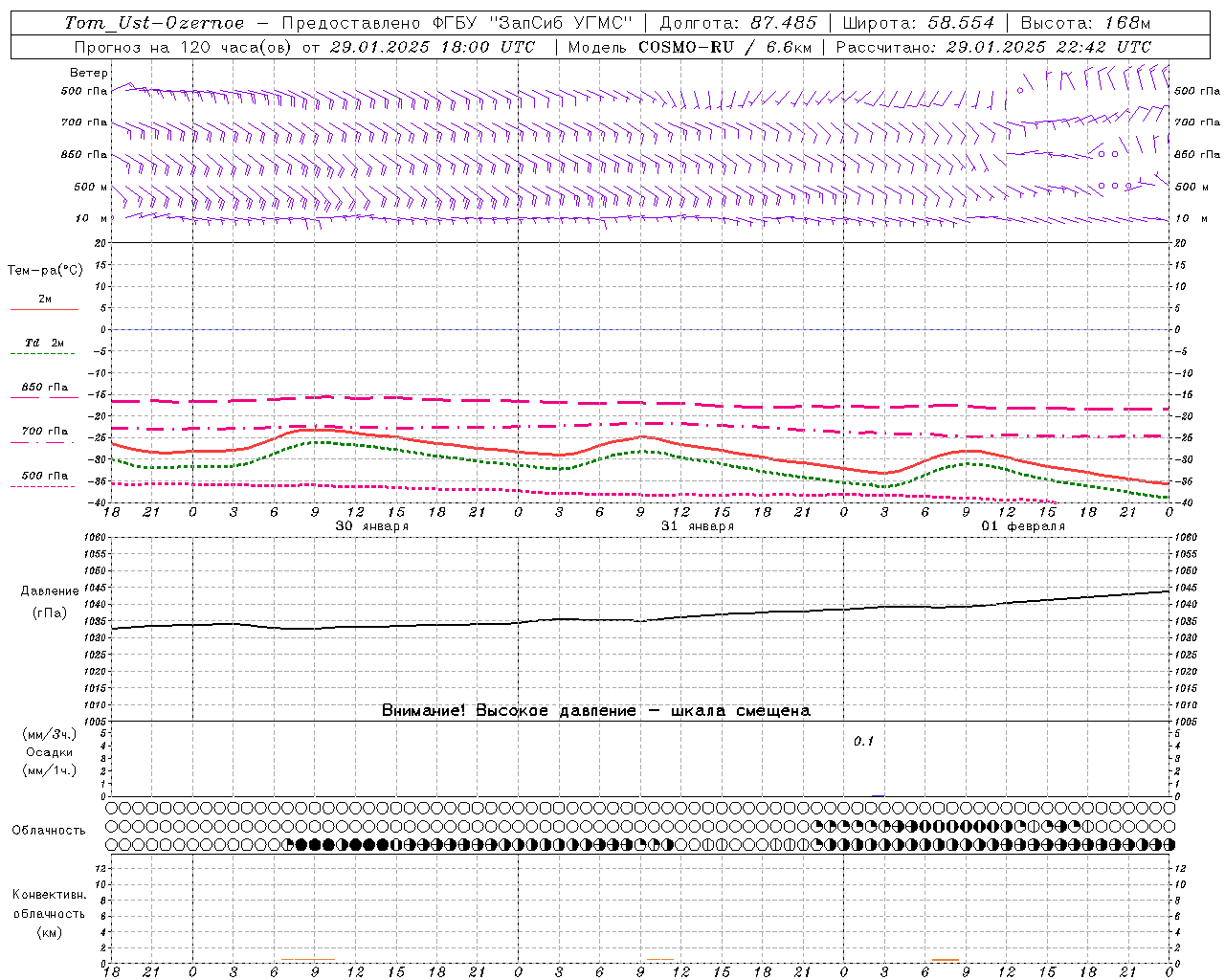Click the 0.1 precipitation value

coord(864,741)
